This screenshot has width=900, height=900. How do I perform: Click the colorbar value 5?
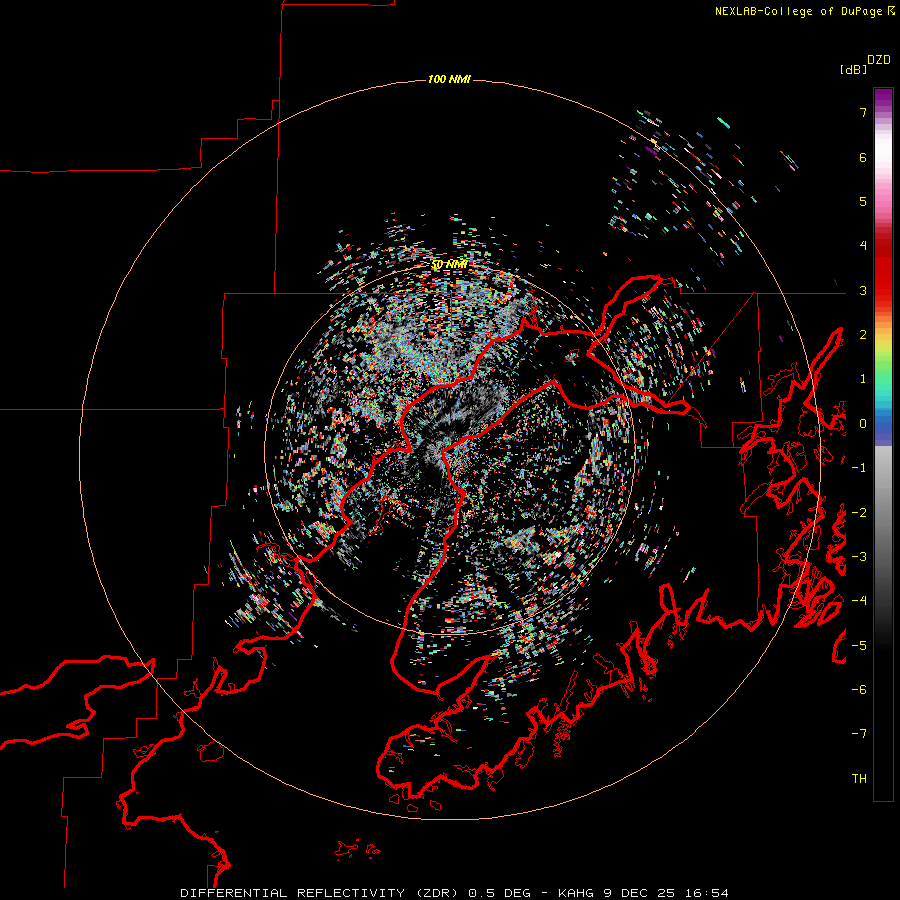[863, 201]
